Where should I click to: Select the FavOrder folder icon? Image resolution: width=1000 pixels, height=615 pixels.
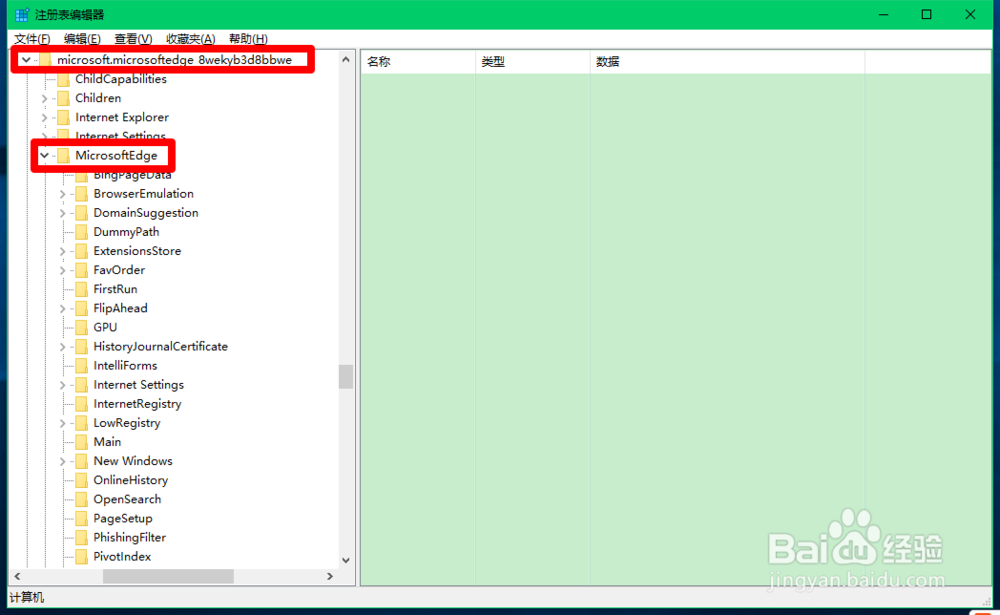tap(81, 270)
